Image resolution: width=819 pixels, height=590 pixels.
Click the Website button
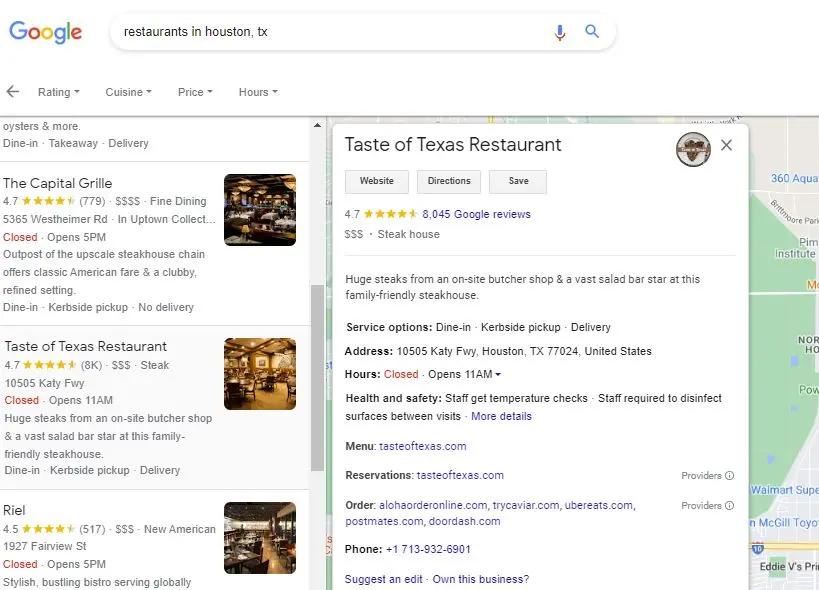tap(377, 181)
